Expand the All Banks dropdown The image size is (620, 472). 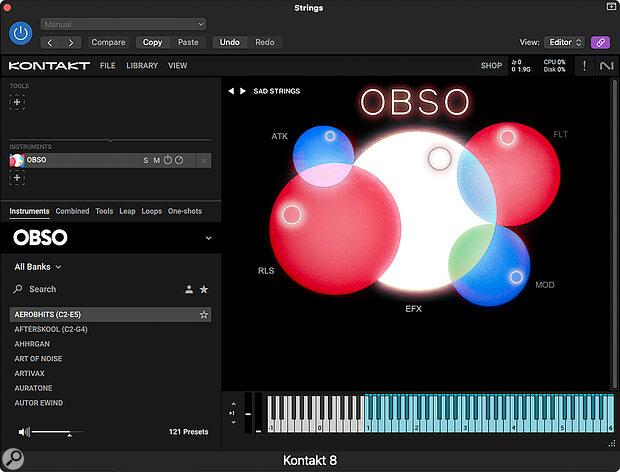38,267
